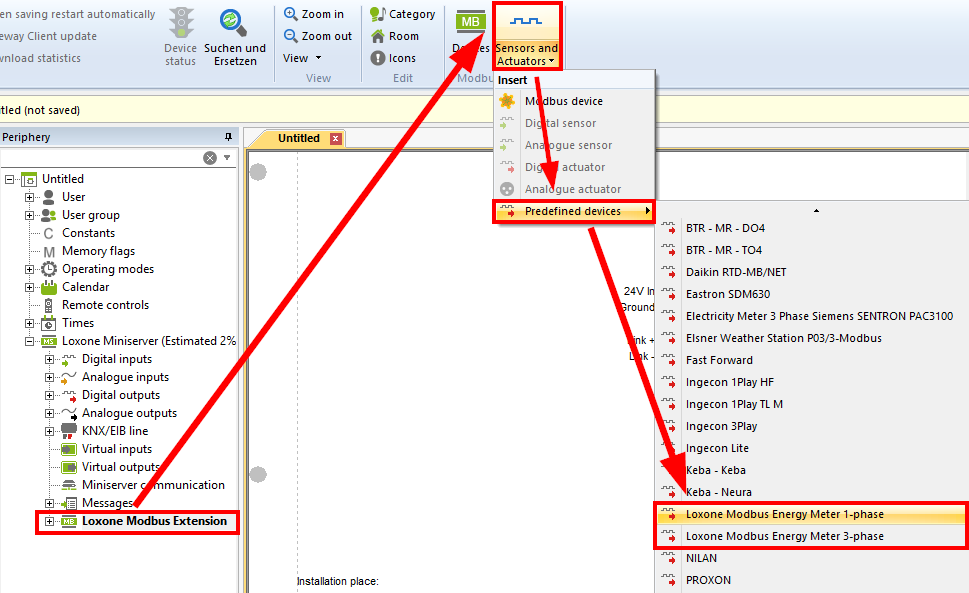Select Loxone Modbus Energy Meter 1-phase
Image resolution: width=969 pixels, height=593 pixels.
784,514
